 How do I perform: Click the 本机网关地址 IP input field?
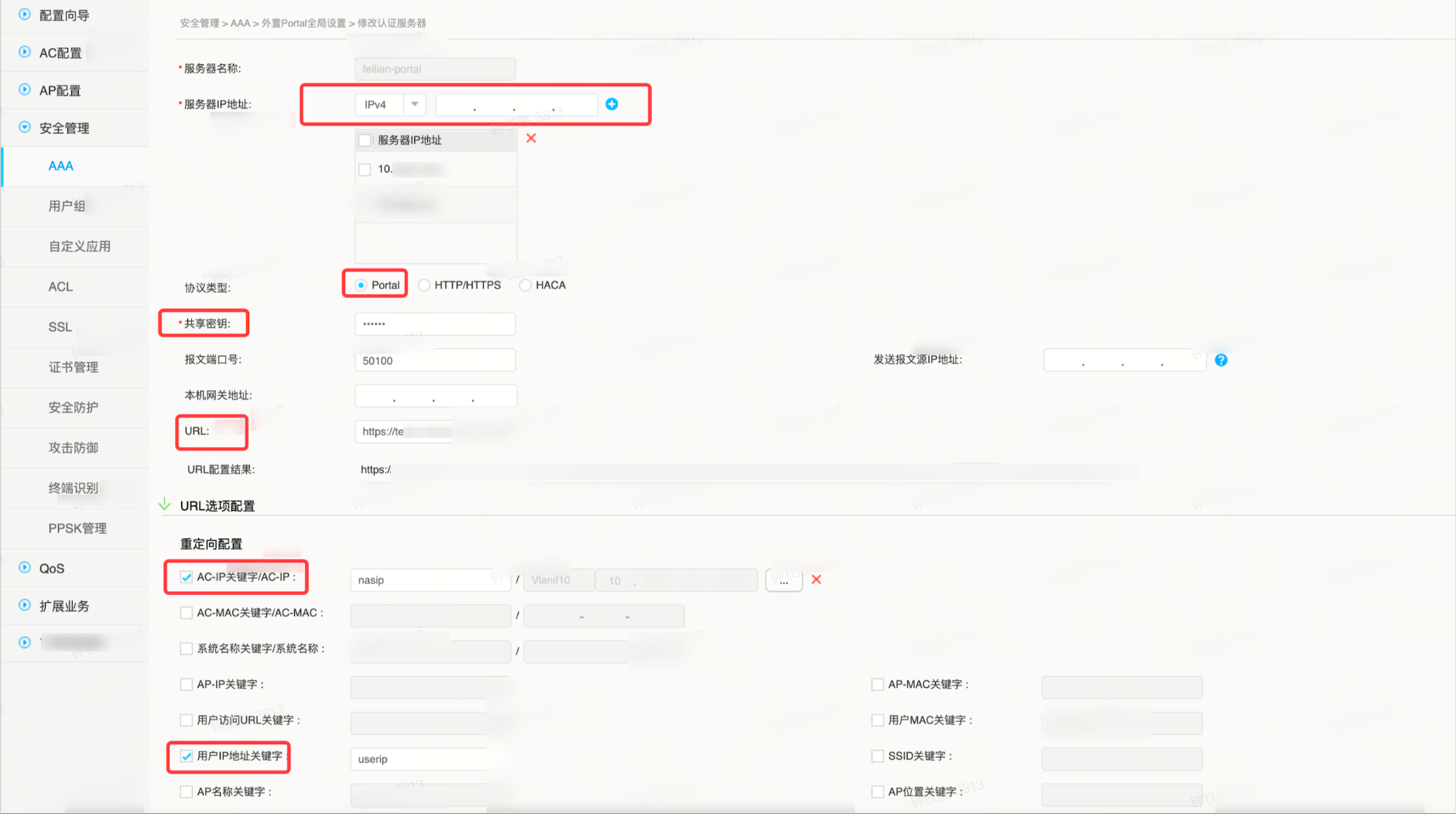(x=436, y=396)
